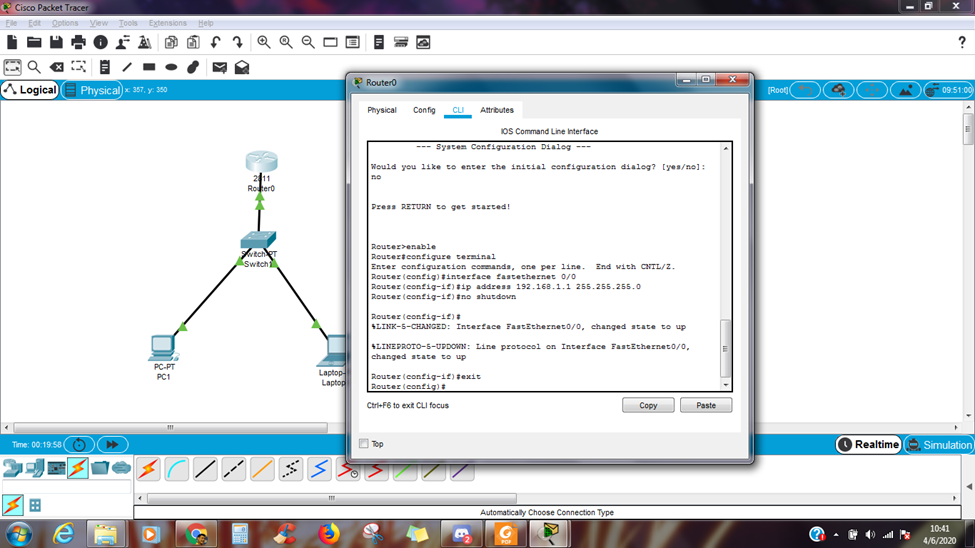The image size is (975, 548).
Task: Activate the Delete tool
Action: point(57,67)
